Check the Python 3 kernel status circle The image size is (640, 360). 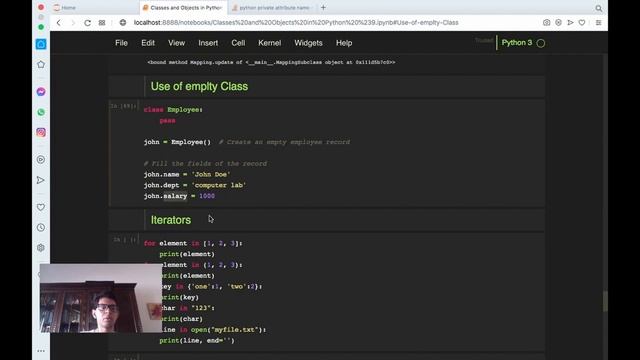[x=541, y=43]
